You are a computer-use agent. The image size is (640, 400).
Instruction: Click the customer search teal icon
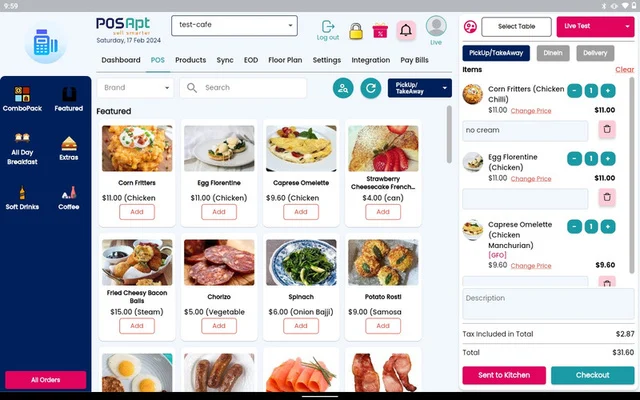pos(343,88)
